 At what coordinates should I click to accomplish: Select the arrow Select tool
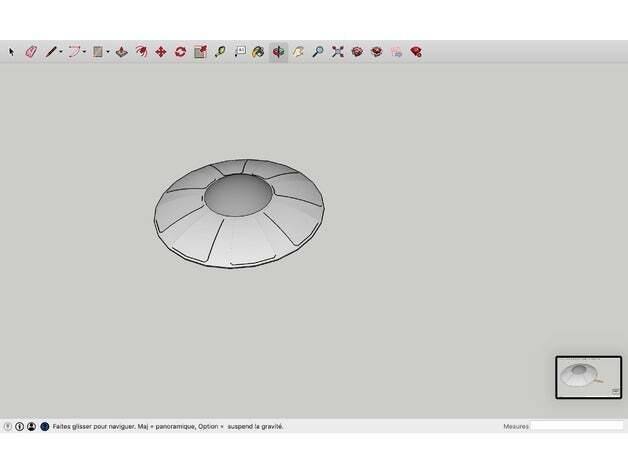(x=11, y=52)
